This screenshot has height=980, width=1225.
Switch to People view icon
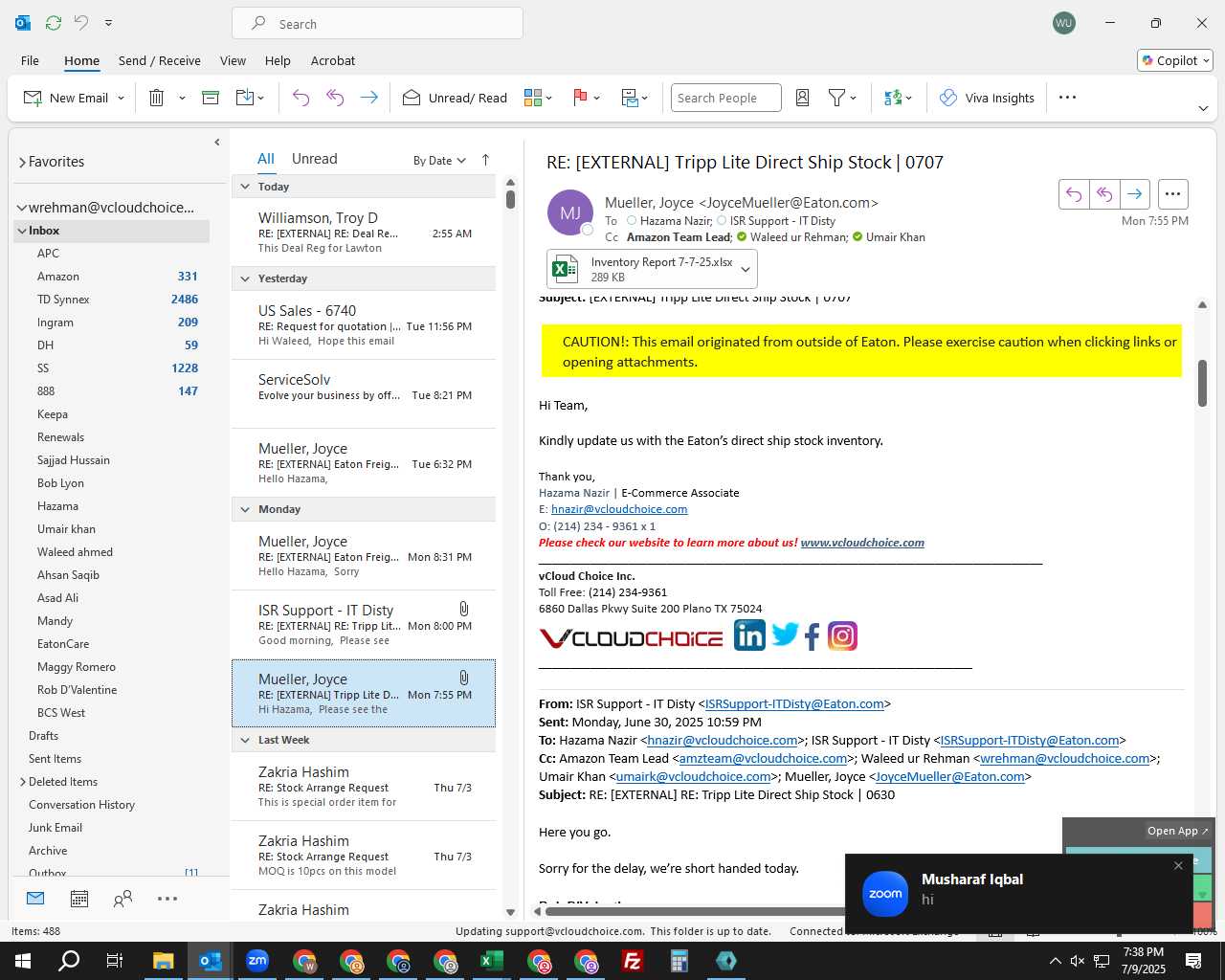click(x=122, y=899)
